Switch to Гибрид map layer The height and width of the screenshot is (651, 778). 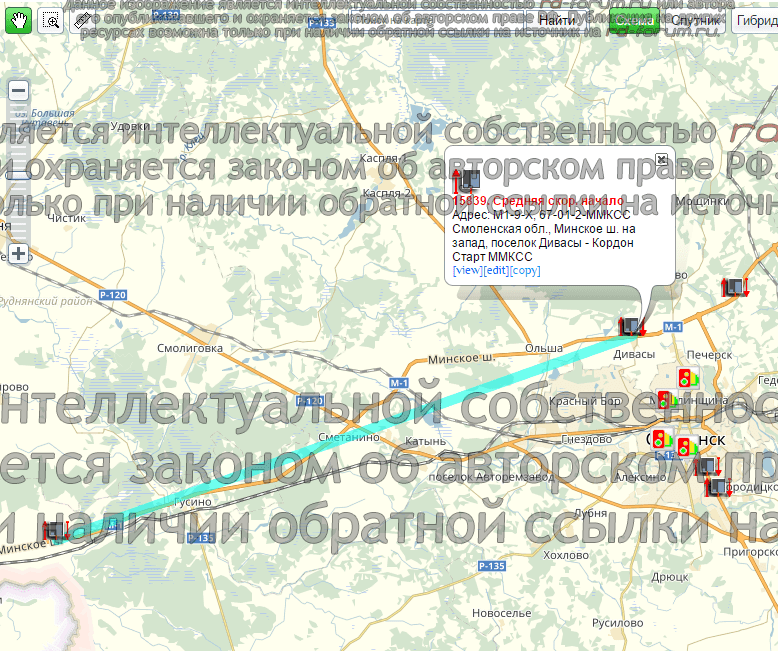tap(755, 20)
